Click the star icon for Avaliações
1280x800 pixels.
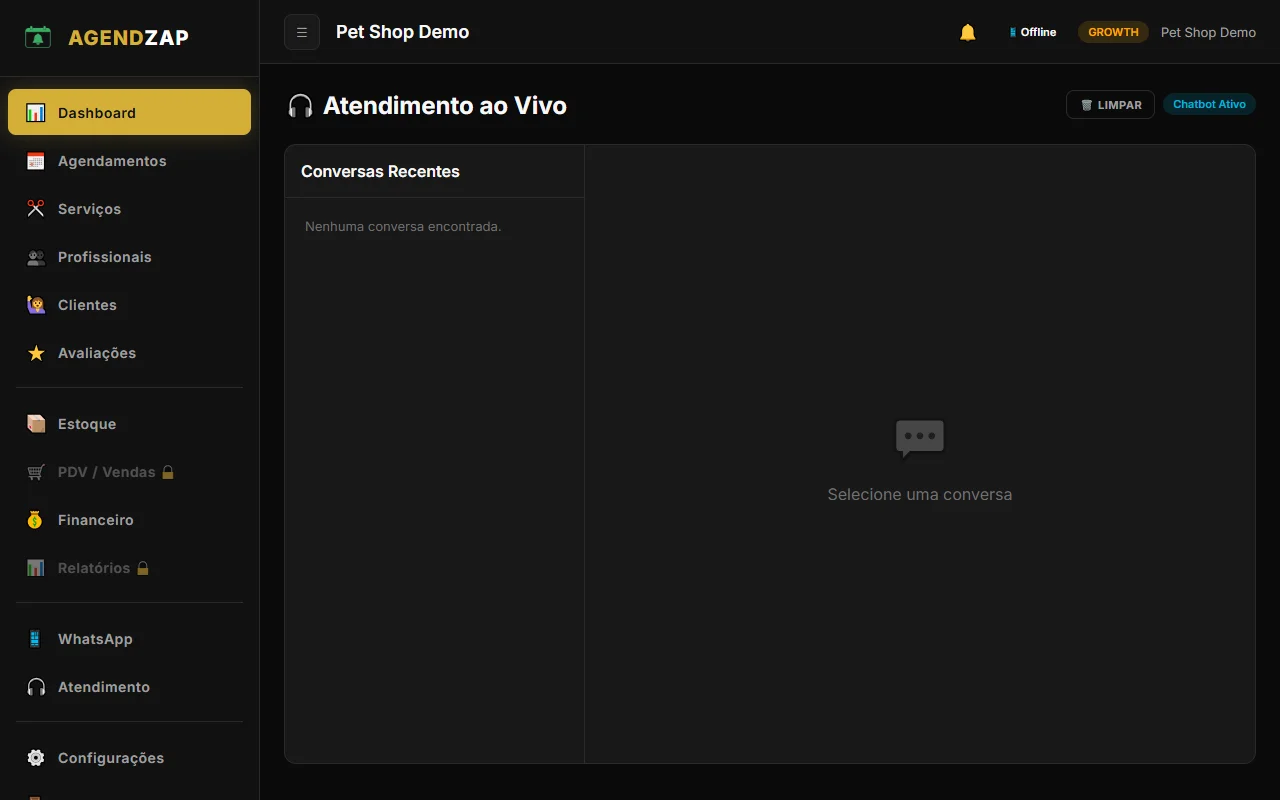click(x=36, y=353)
